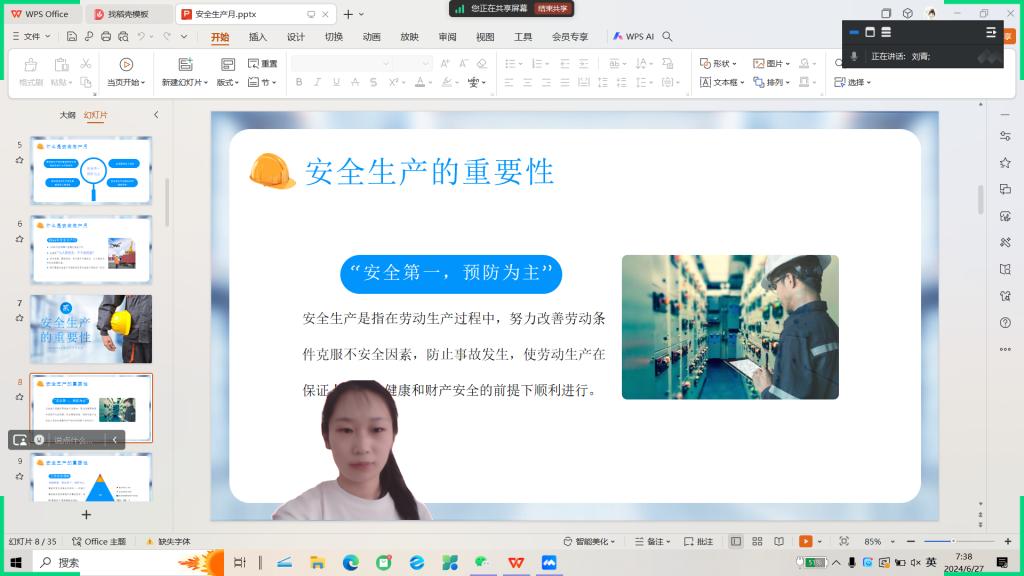
Task: Click the save icon in quick access toolbar
Action: [72, 36]
